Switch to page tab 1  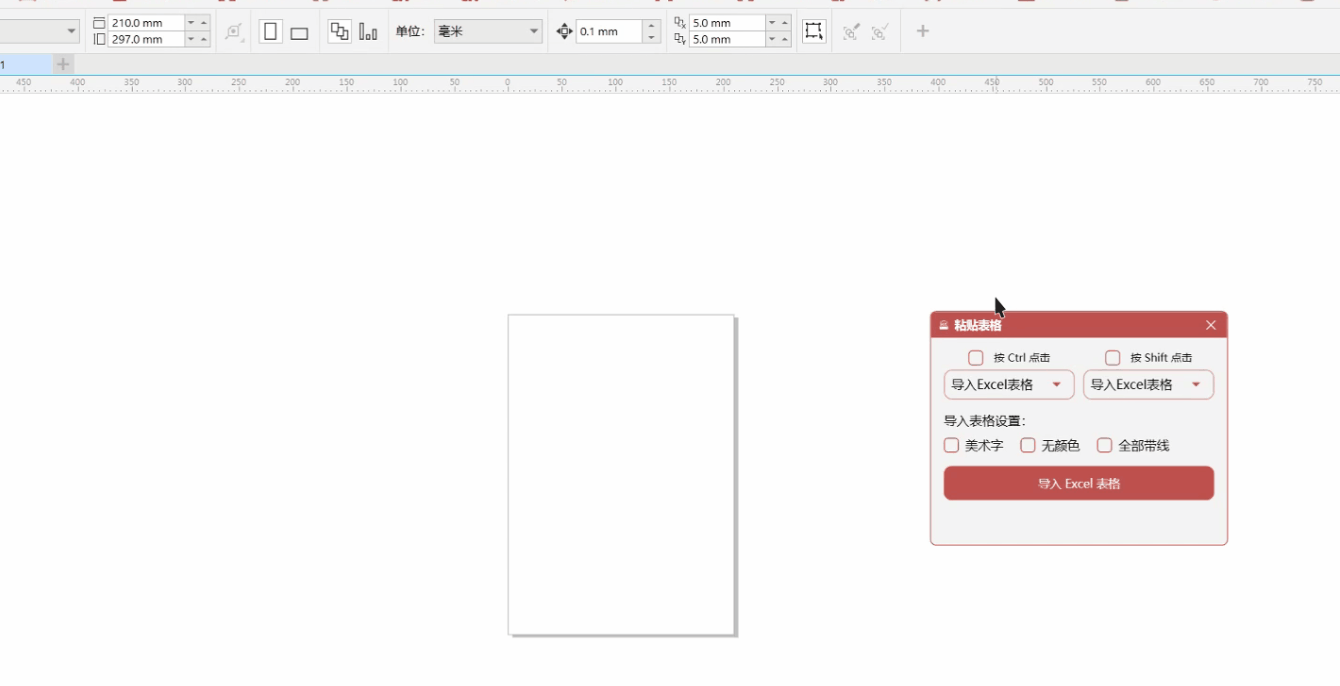[20, 65]
